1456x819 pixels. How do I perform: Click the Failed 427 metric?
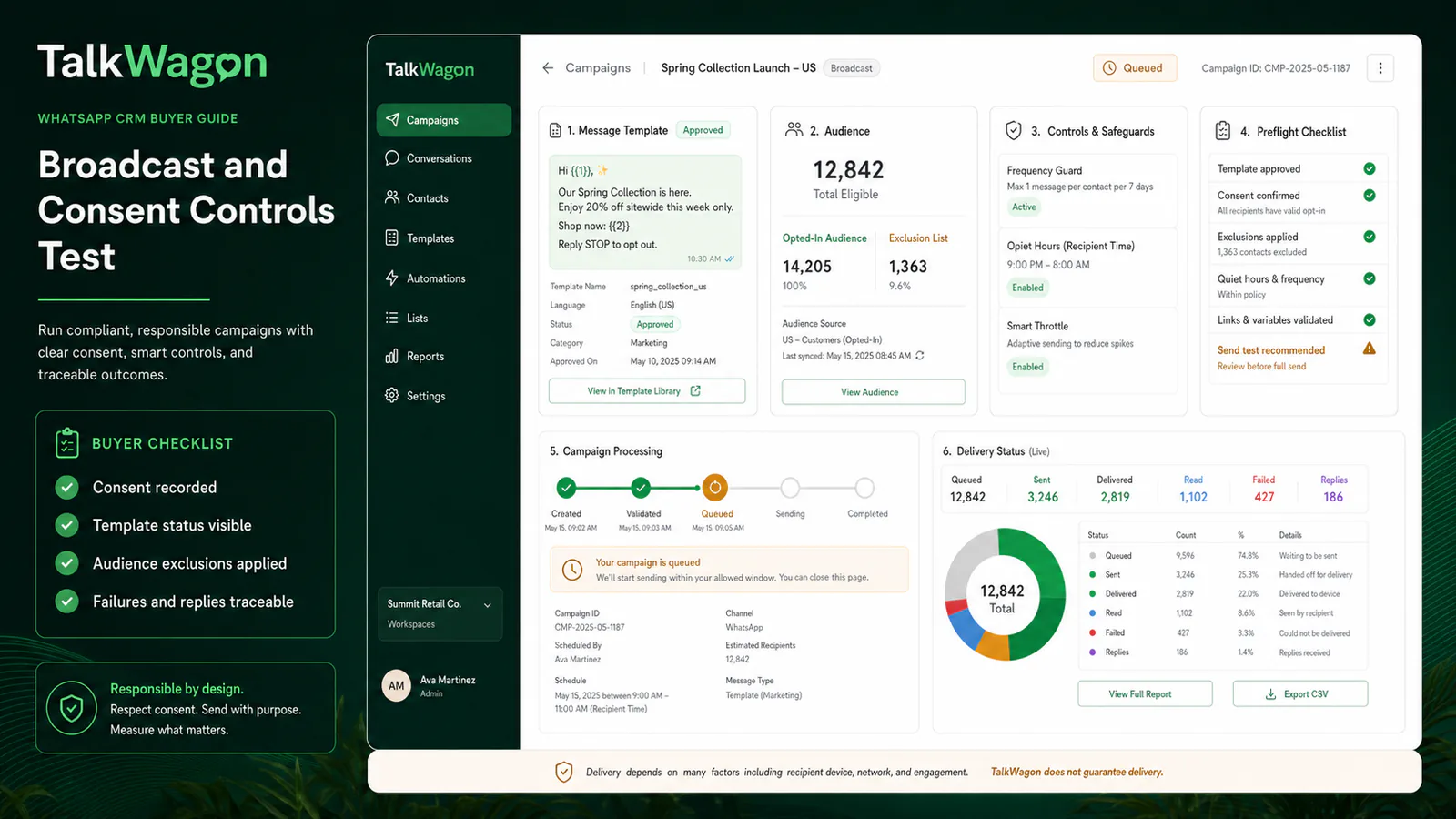click(1264, 489)
